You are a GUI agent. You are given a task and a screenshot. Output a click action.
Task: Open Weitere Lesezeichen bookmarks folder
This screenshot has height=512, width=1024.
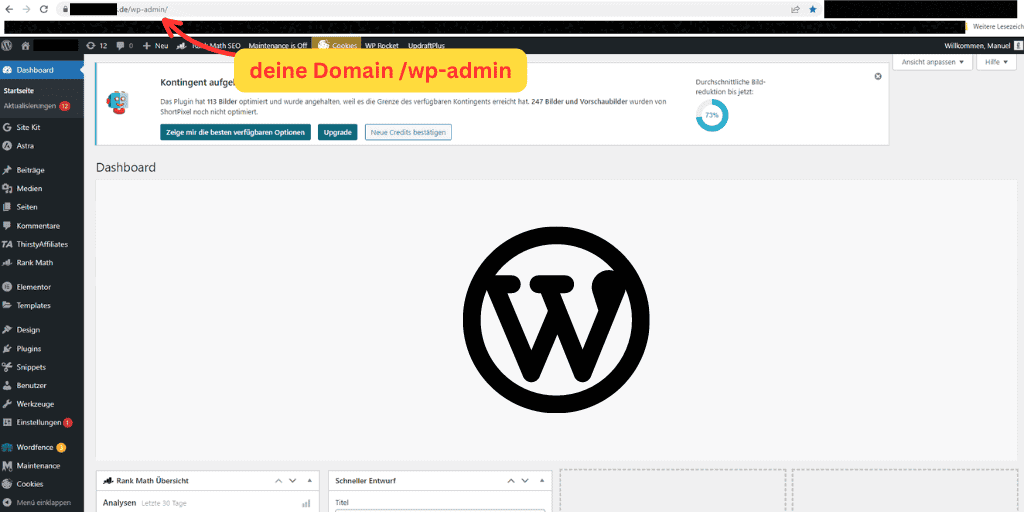[999, 27]
